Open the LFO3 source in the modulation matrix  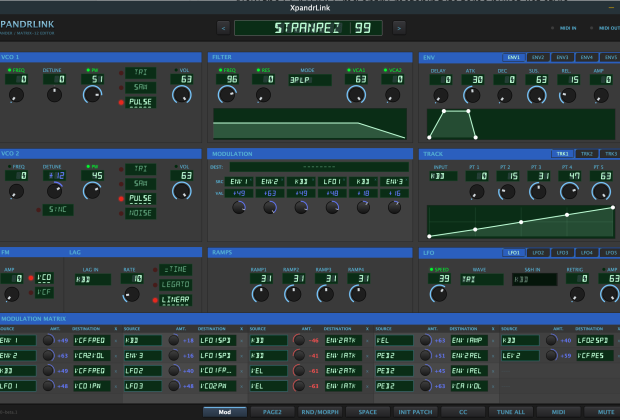[x=143, y=386]
